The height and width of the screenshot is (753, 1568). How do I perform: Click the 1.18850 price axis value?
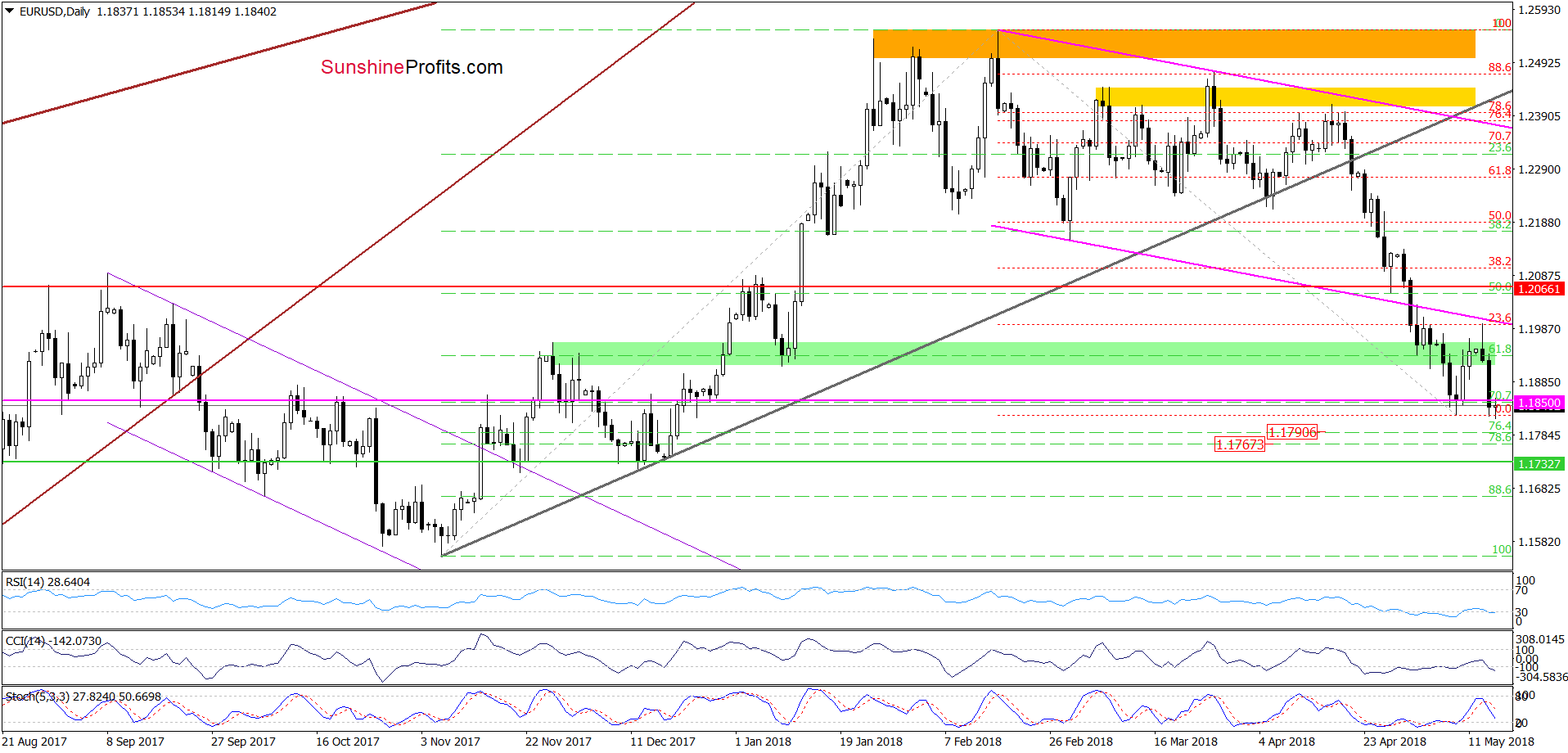pos(1539,382)
